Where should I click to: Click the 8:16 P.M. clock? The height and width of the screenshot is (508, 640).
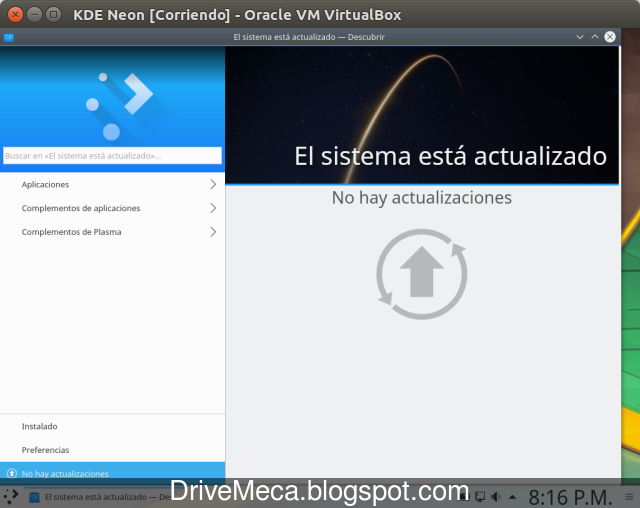click(x=571, y=497)
